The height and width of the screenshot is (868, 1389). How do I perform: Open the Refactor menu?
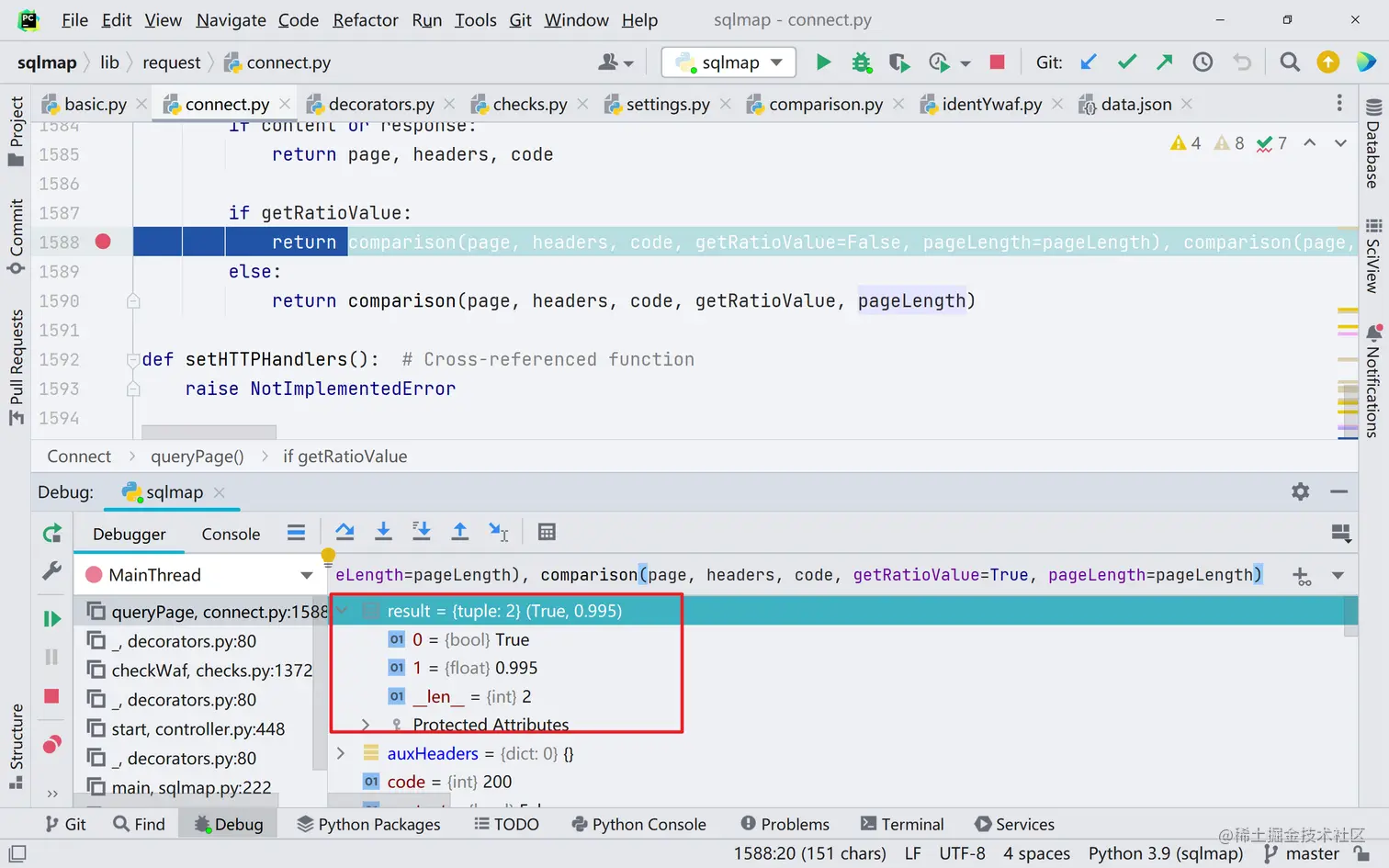pyautogui.click(x=365, y=19)
